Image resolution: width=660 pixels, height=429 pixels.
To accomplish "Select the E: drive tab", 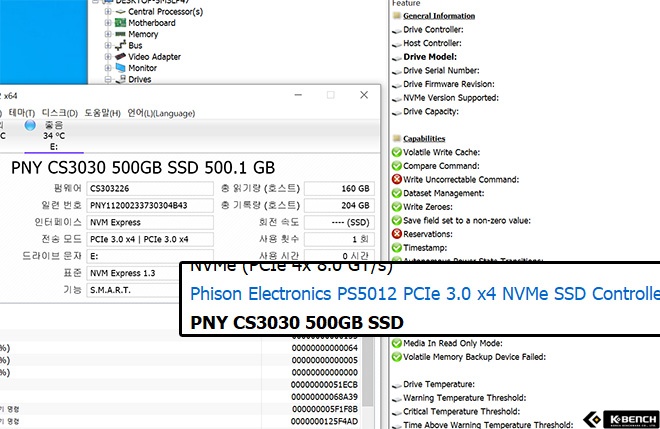I will [x=54, y=136].
